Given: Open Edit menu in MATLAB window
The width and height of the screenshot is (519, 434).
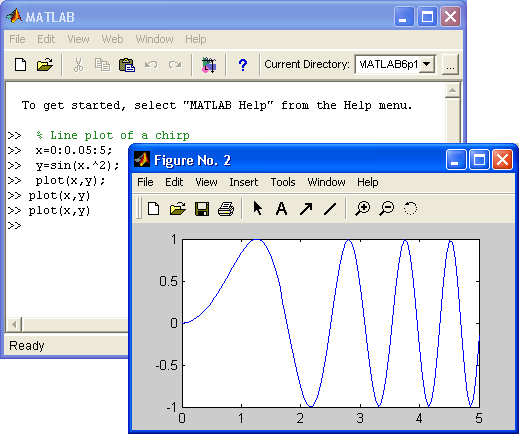Looking at the screenshot, I should [46, 39].
